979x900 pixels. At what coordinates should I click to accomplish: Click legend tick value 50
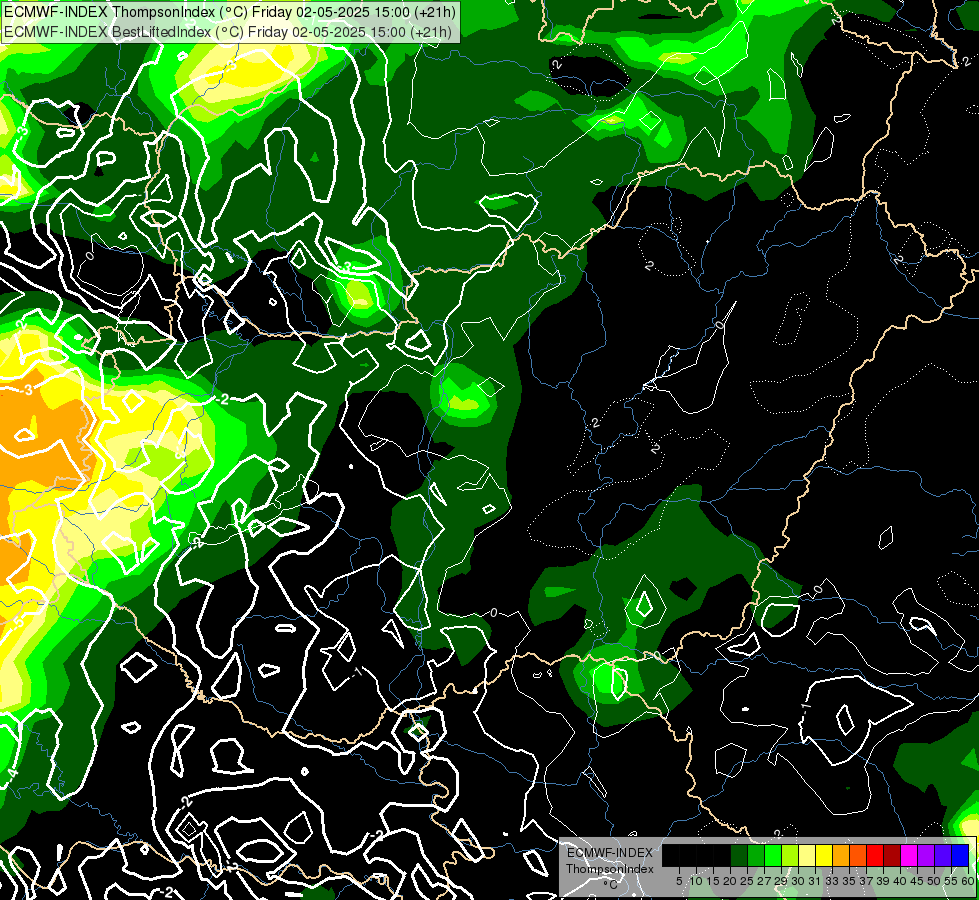tap(934, 881)
